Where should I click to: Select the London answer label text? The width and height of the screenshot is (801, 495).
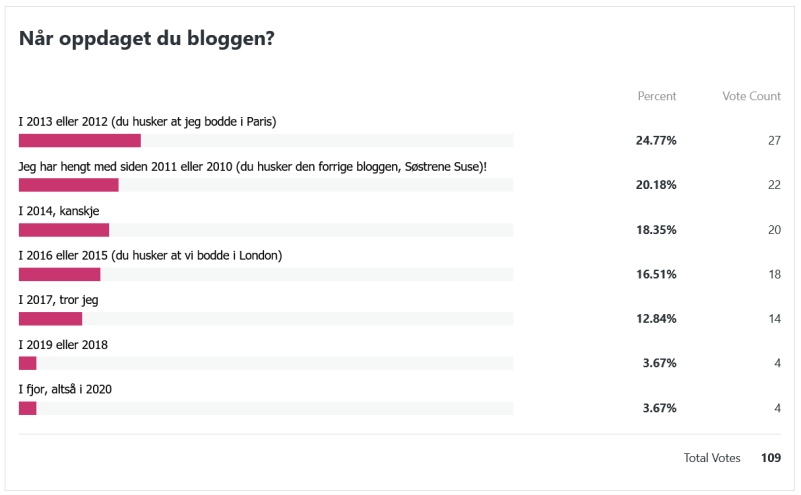[x=150, y=255]
